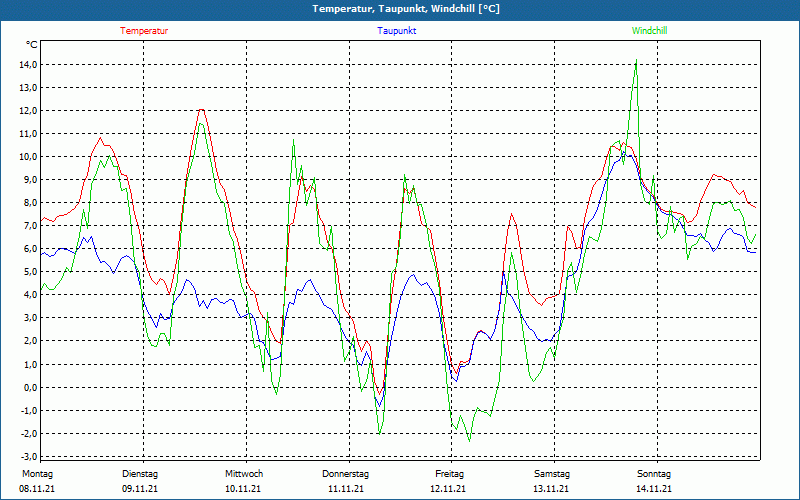The height and width of the screenshot is (500, 800).
Task: Click the 9,0 y-axis value
Action: 29,180
